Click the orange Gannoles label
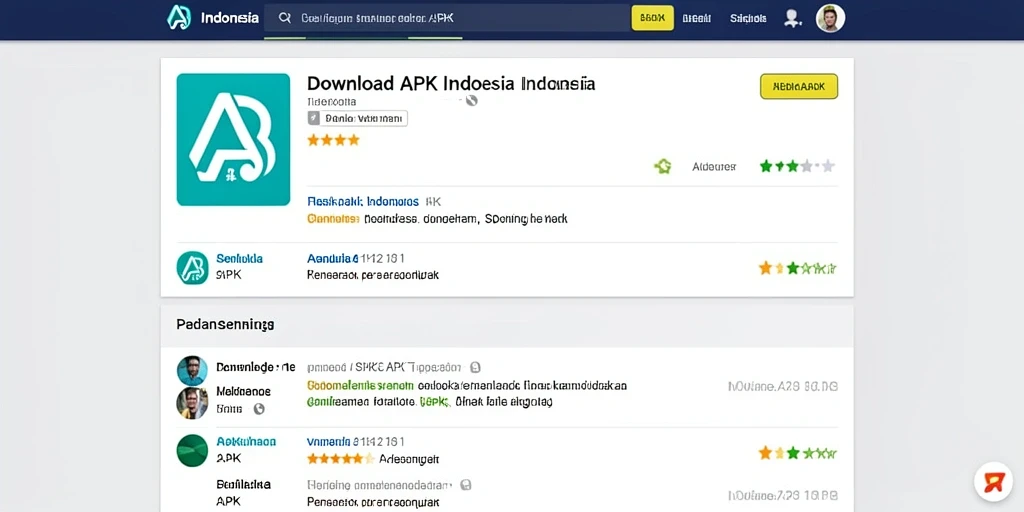1024x512 pixels. [x=333, y=219]
